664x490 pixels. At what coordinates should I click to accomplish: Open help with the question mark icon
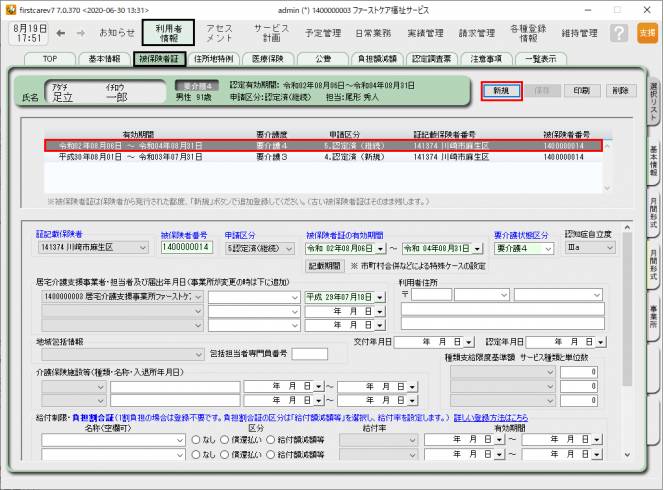tap(619, 33)
